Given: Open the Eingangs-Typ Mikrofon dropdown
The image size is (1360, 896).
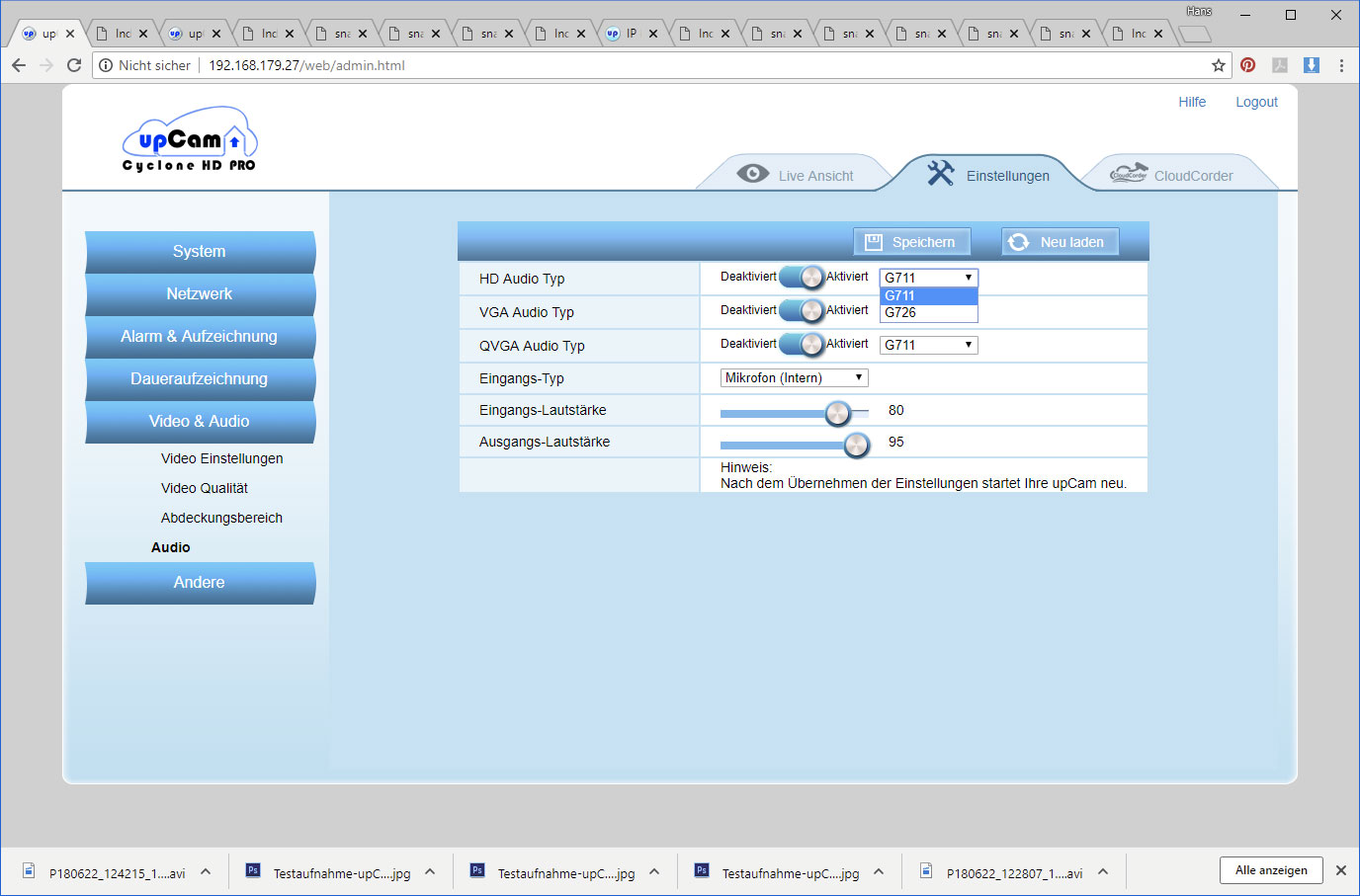Looking at the screenshot, I should 794,377.
